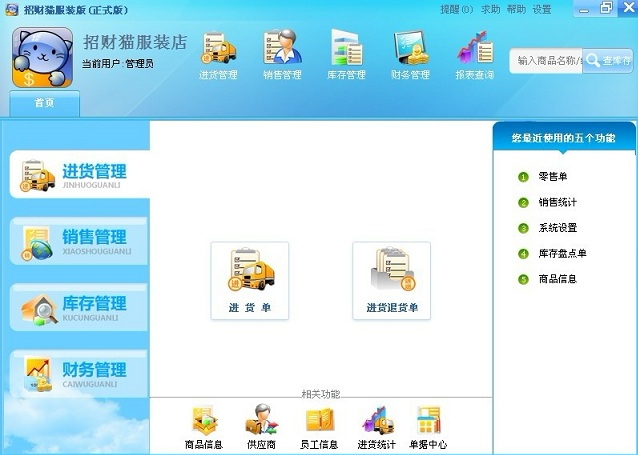Select 销售管理 in the left sidebar
This screenshot has height=455, width=638.
click(79, 241)
